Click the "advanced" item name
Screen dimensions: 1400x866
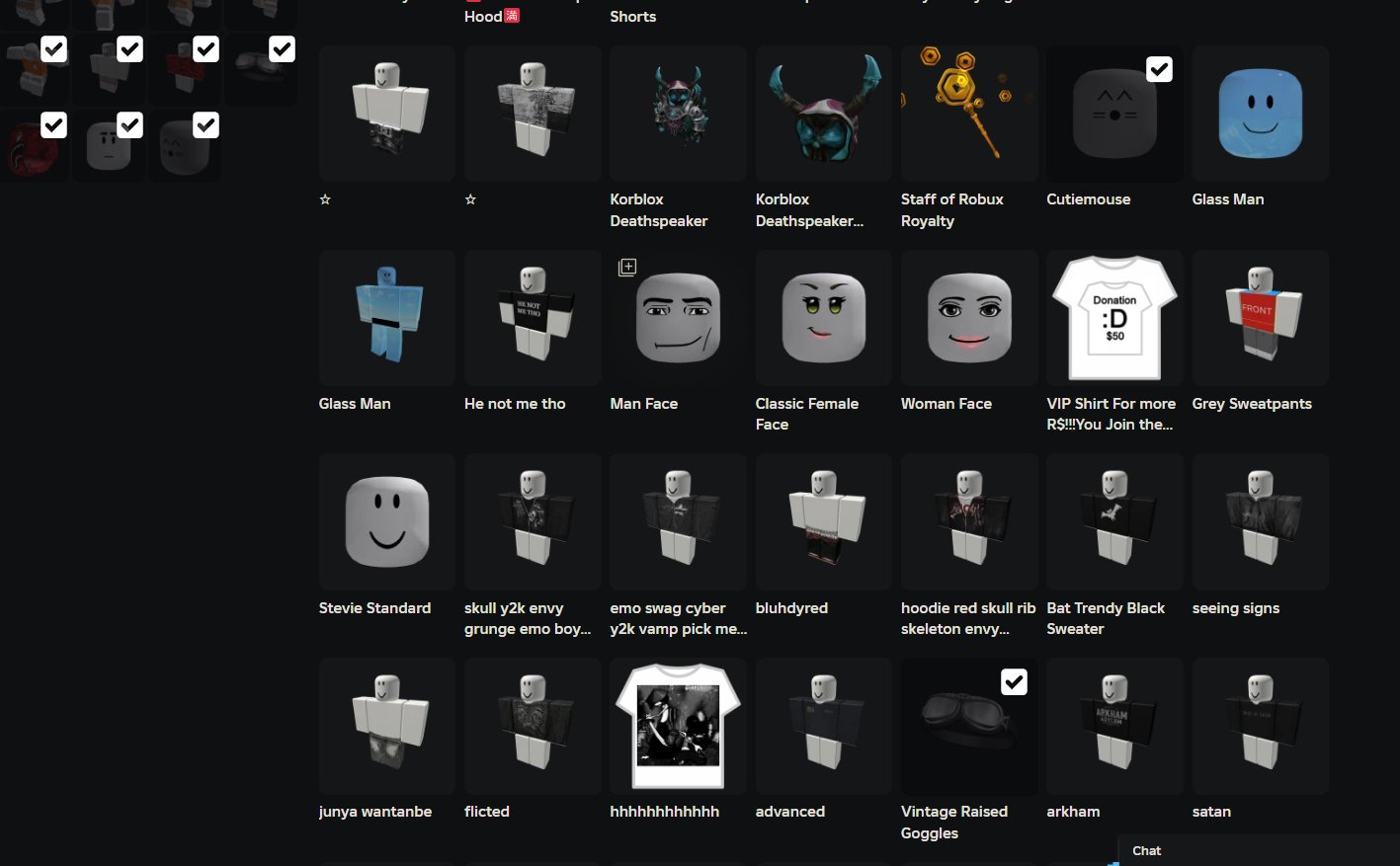[x=790, y=812]
